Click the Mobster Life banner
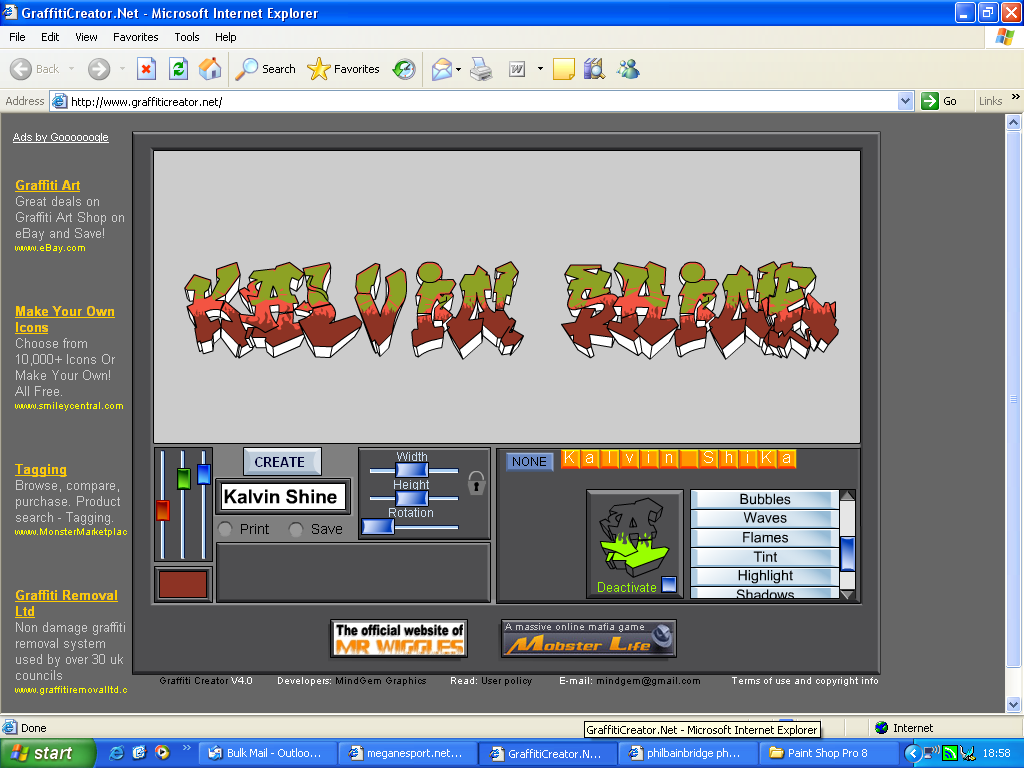 pos(588,638)
